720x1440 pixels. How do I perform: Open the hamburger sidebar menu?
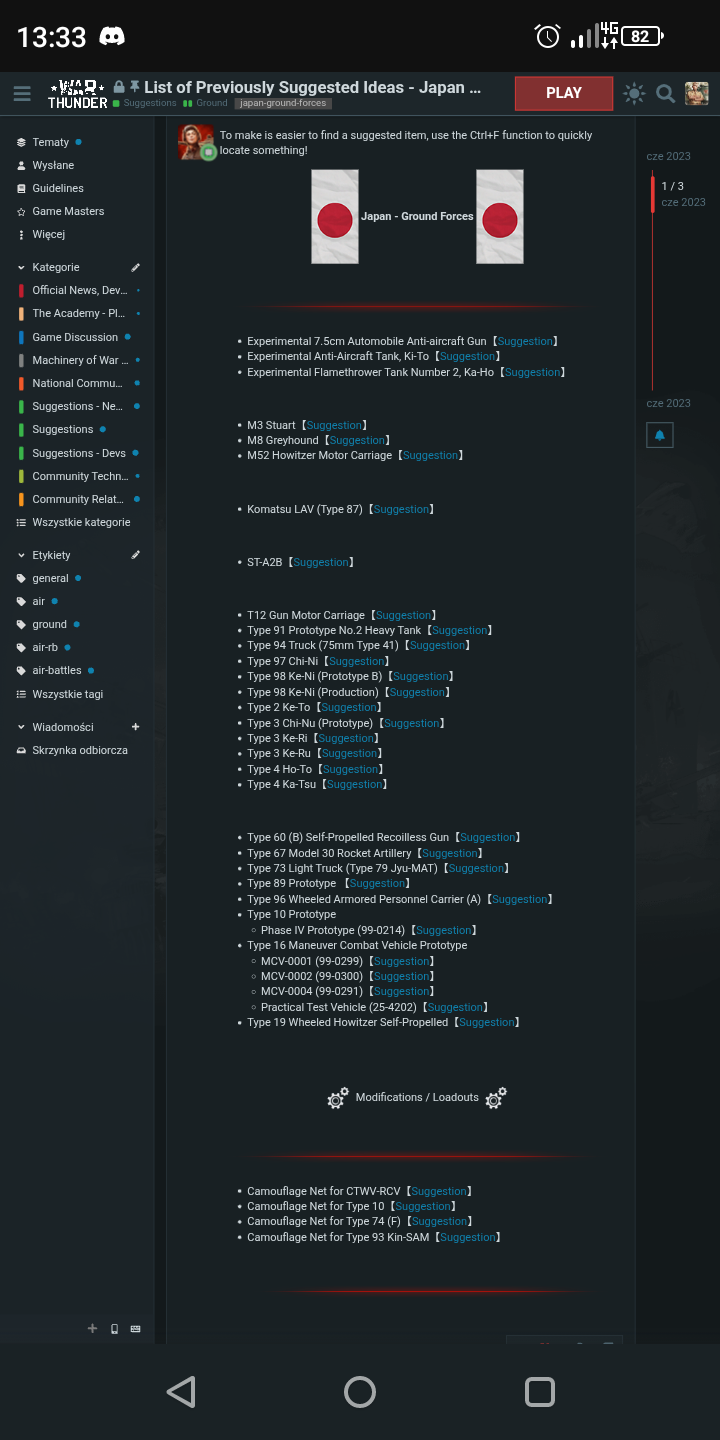coord(22,94)
